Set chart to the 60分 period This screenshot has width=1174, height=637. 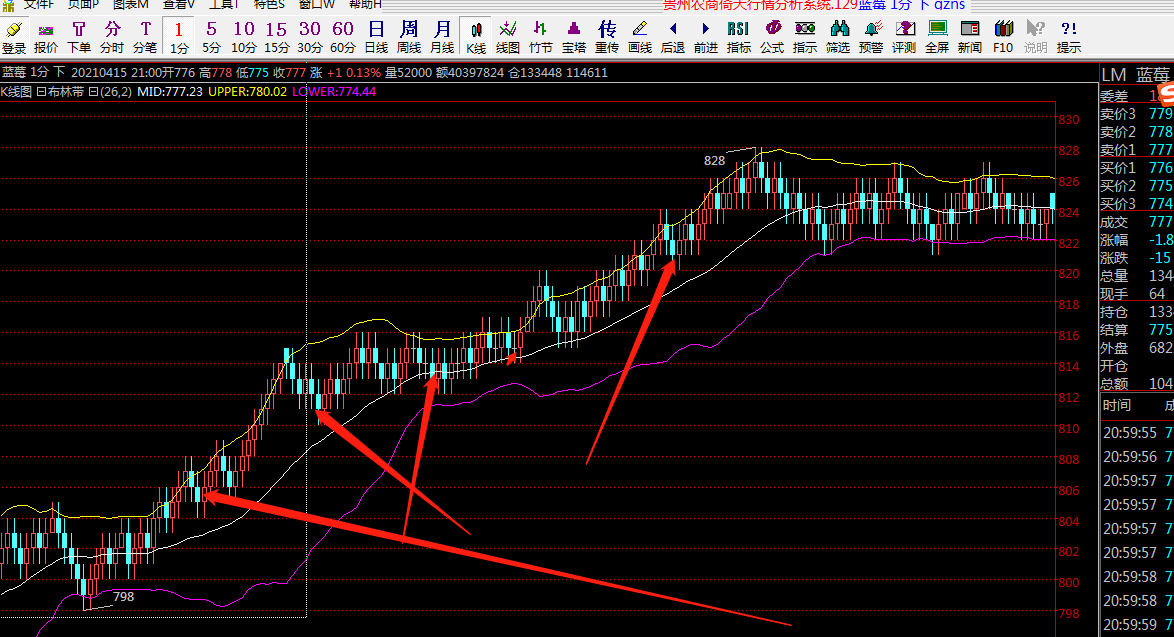pyautogui.click(x=342, y=37)
